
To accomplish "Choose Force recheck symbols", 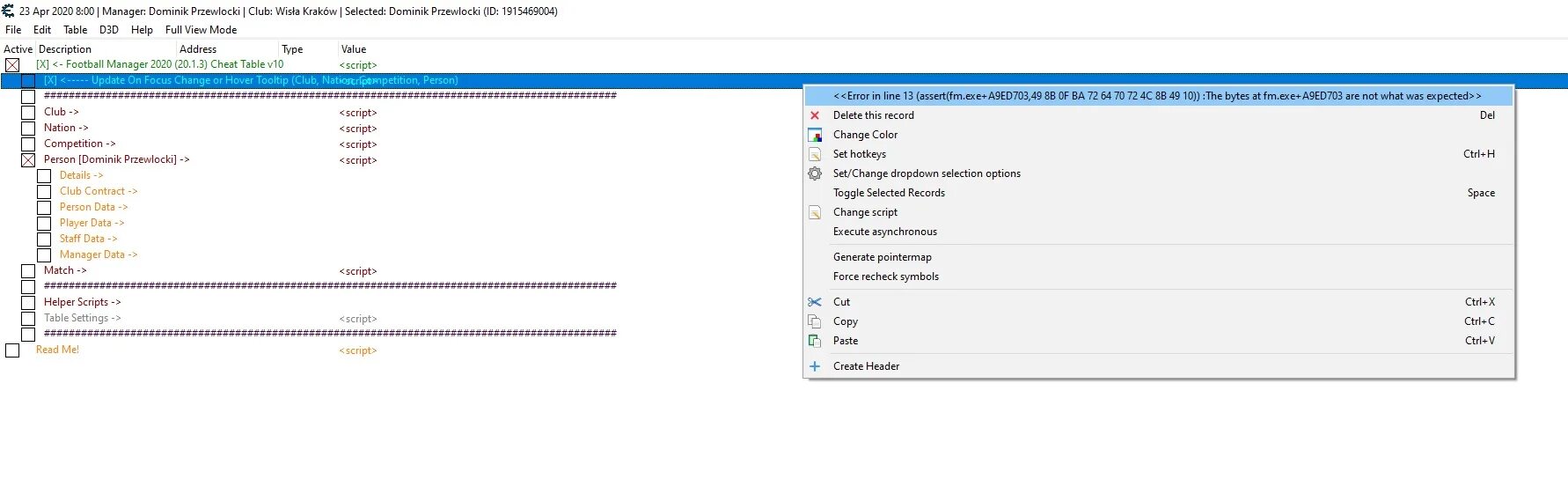I will pyautogui.click(x=1159, y=276).
